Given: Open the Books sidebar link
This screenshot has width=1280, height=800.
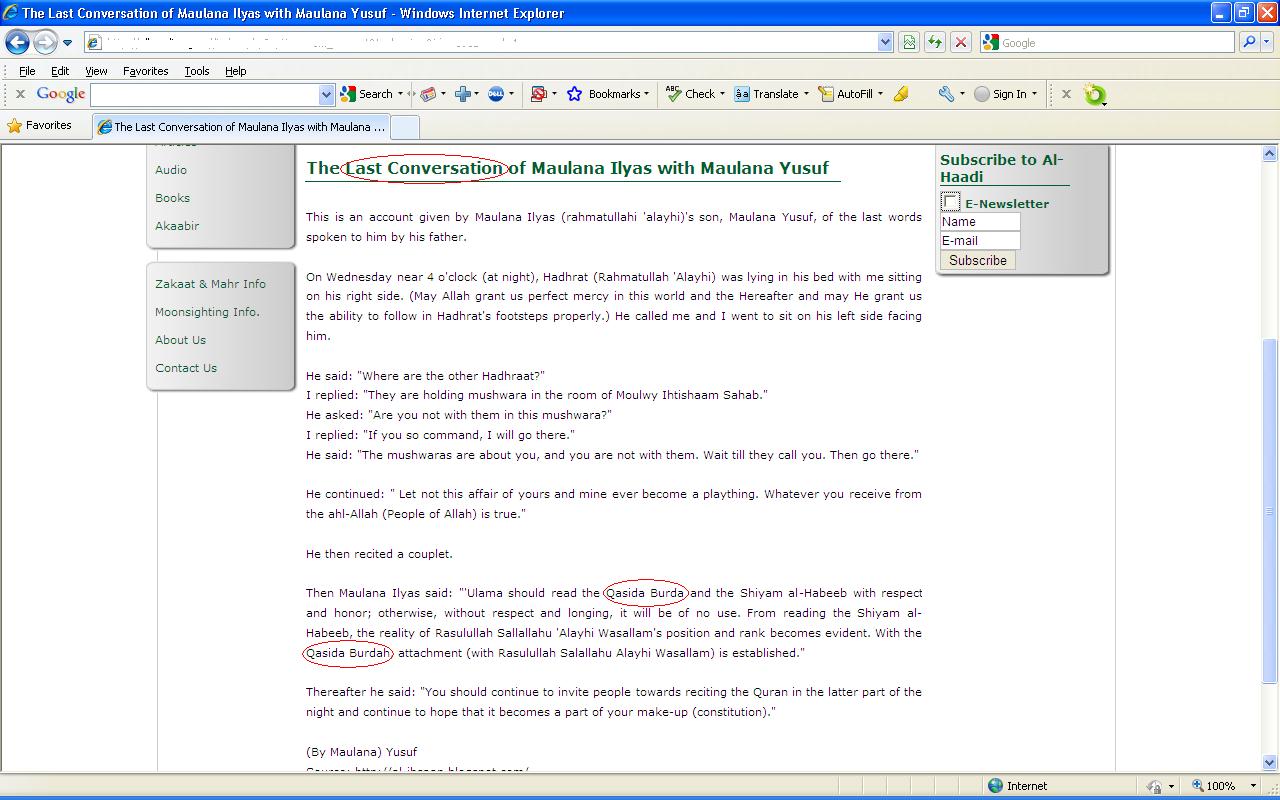Looking at the screenshot, I should (172, 198).
